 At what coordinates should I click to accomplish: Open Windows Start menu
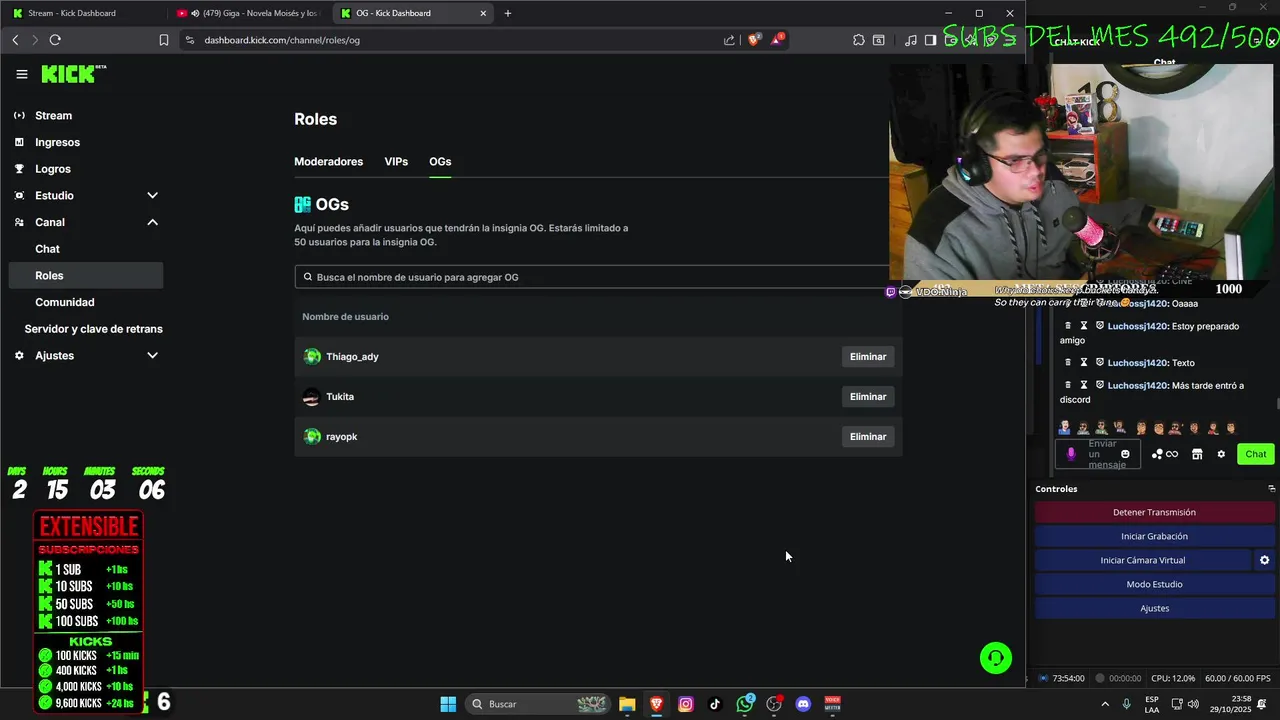448,704
